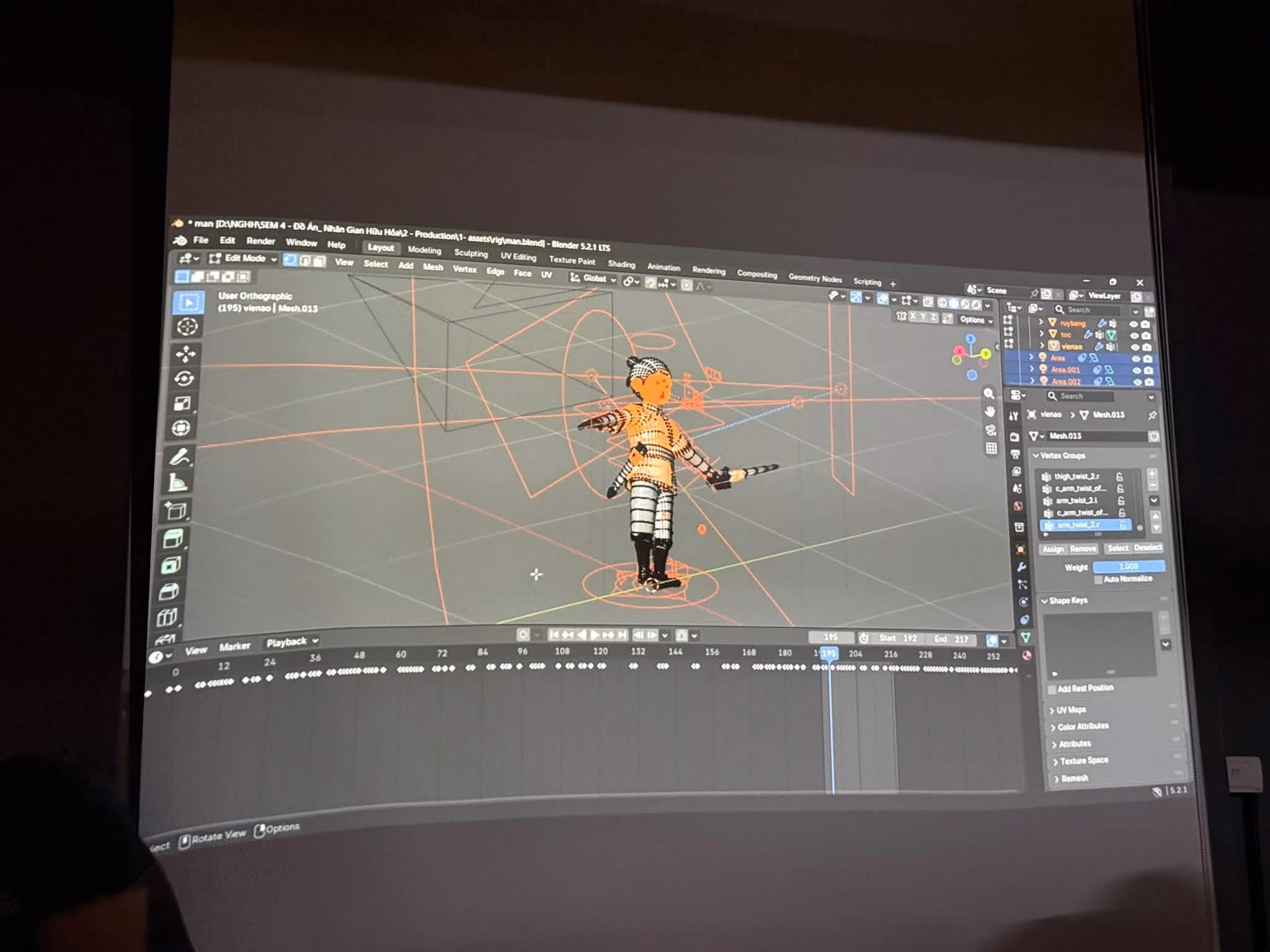The width and height of the screenshot is (1270, 952).
Task: Click the Deselect vertex group button
Action: [1147, 547]
